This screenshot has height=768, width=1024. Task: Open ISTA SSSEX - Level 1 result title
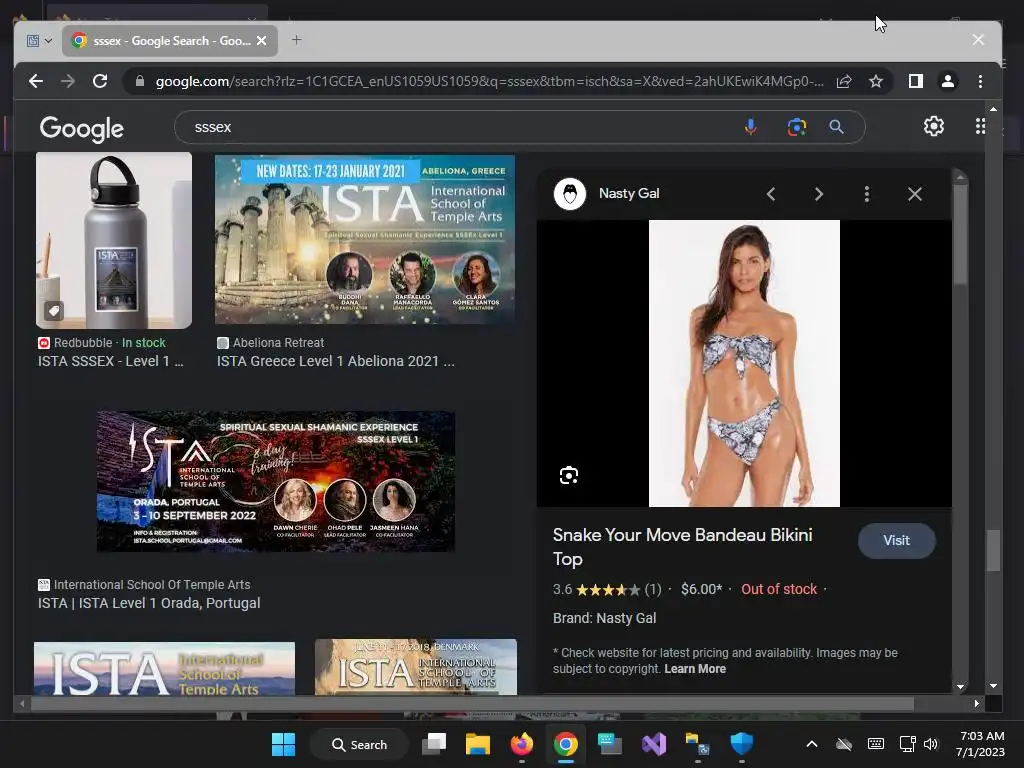[110, 361]
